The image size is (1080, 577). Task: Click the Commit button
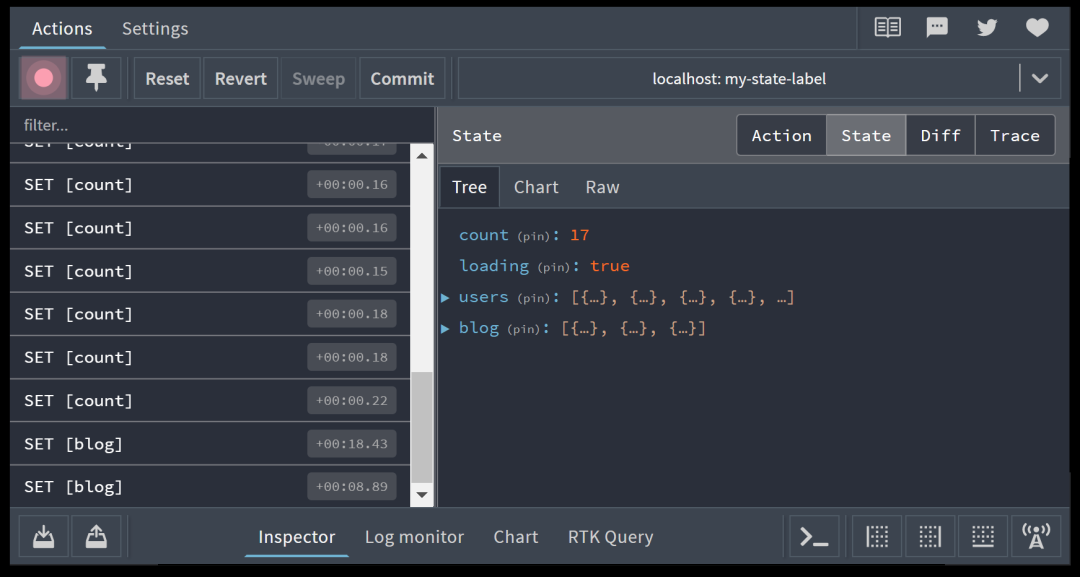click(x=402, y=78)
